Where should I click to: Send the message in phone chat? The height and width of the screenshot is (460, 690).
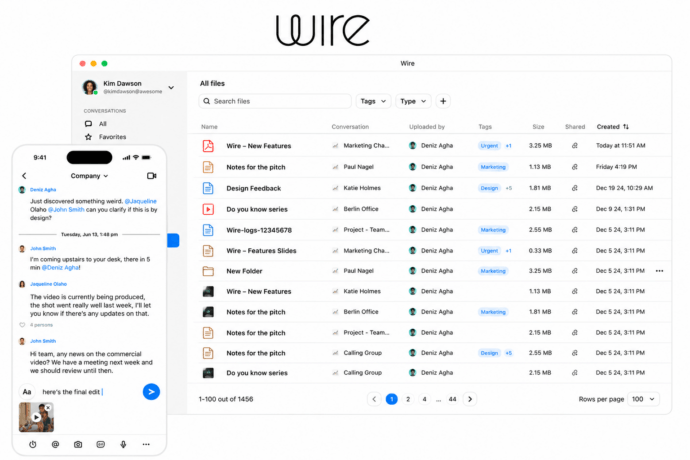(151, 392)
